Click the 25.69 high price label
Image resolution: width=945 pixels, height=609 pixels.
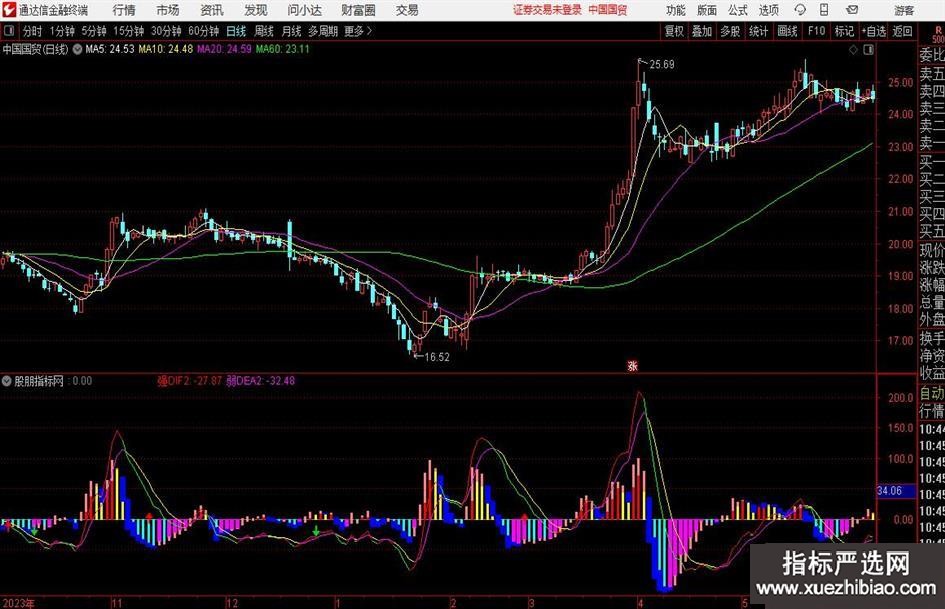click(662, 65)
